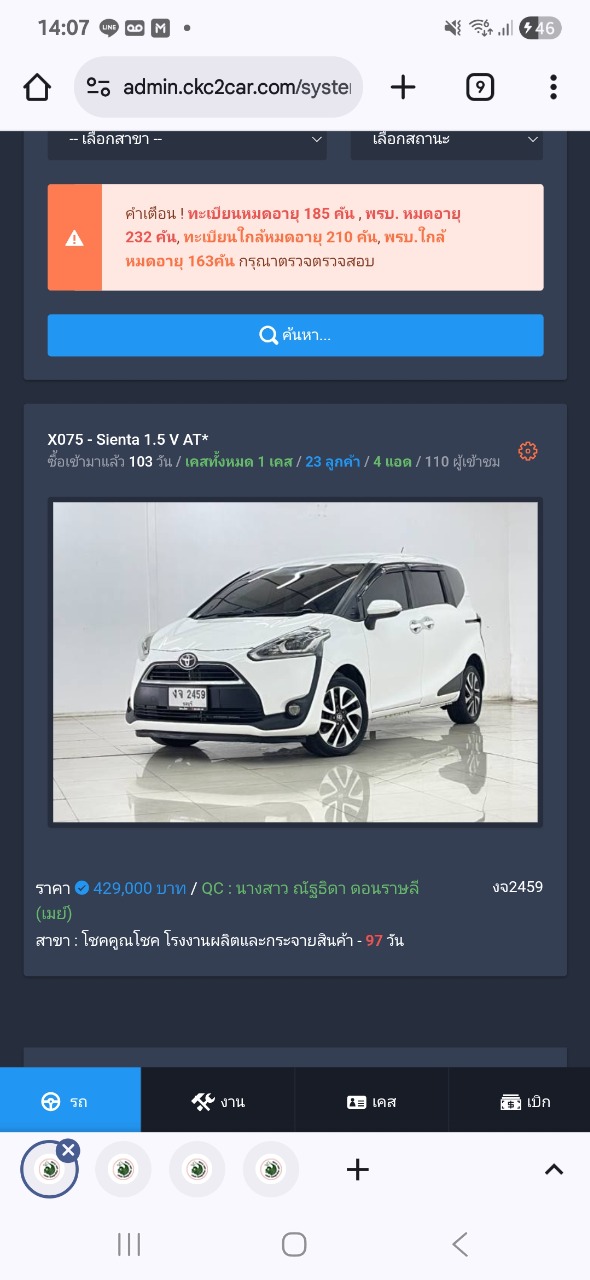Open the white Sienta car photo

click(295, 662)
